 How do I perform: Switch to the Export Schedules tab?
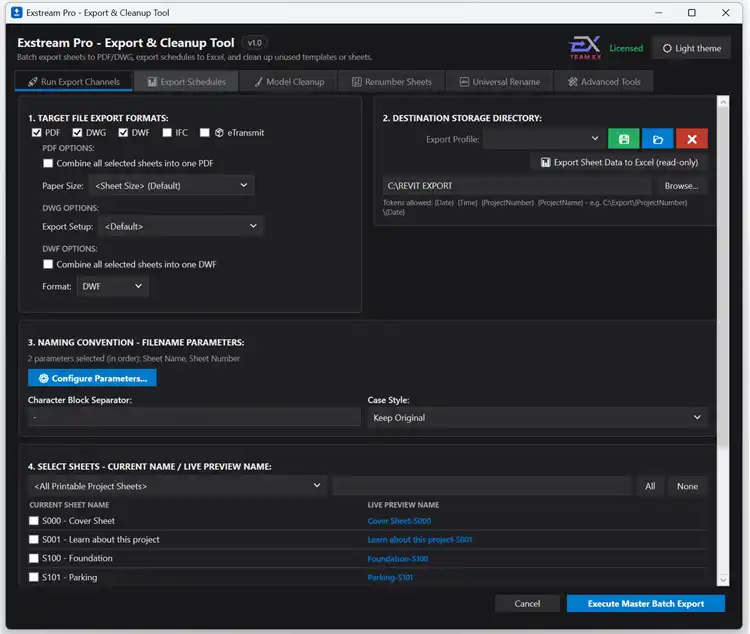click(187, 82)
